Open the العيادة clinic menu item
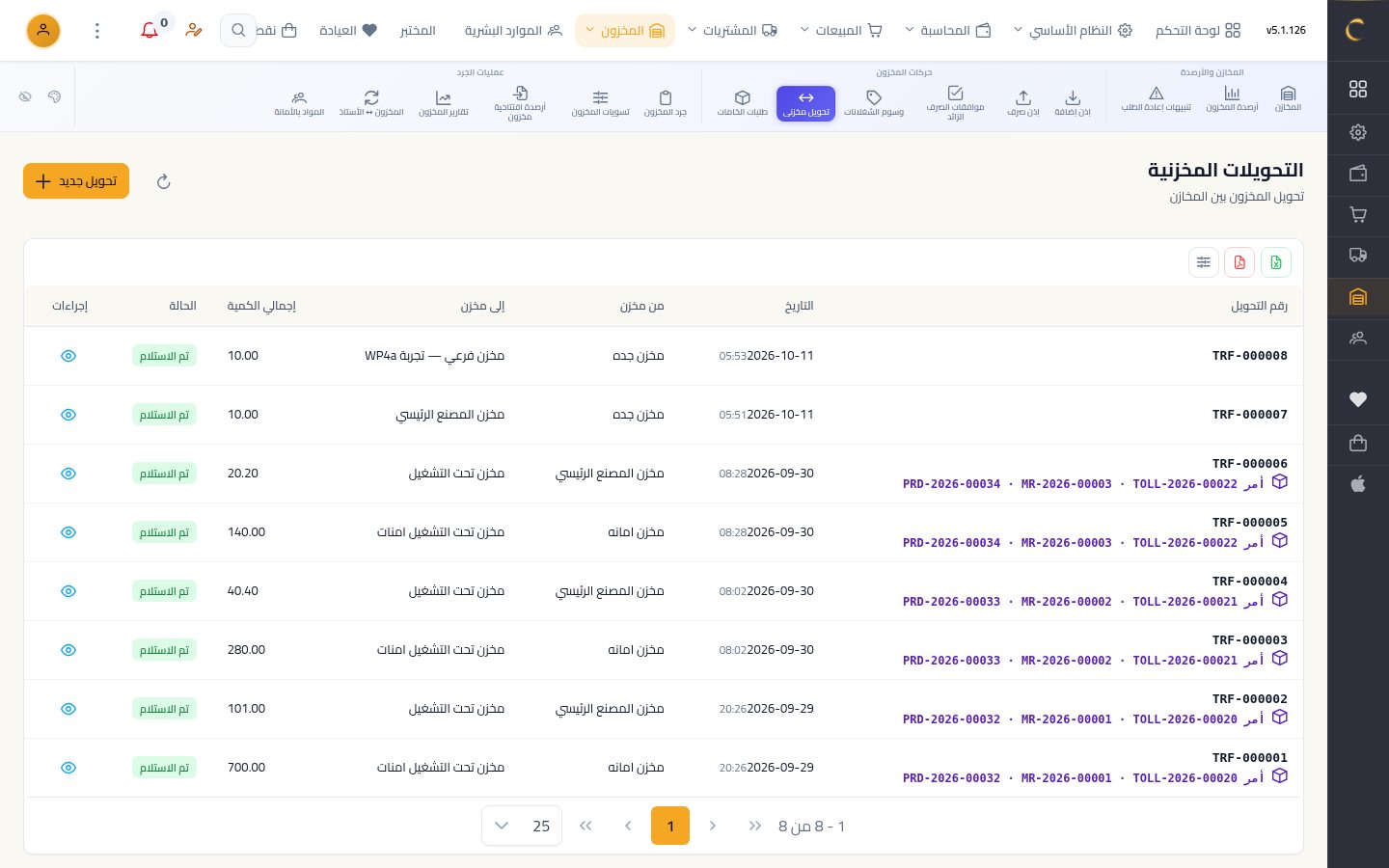Screen dimensions: 1389x868 (348, 31)
